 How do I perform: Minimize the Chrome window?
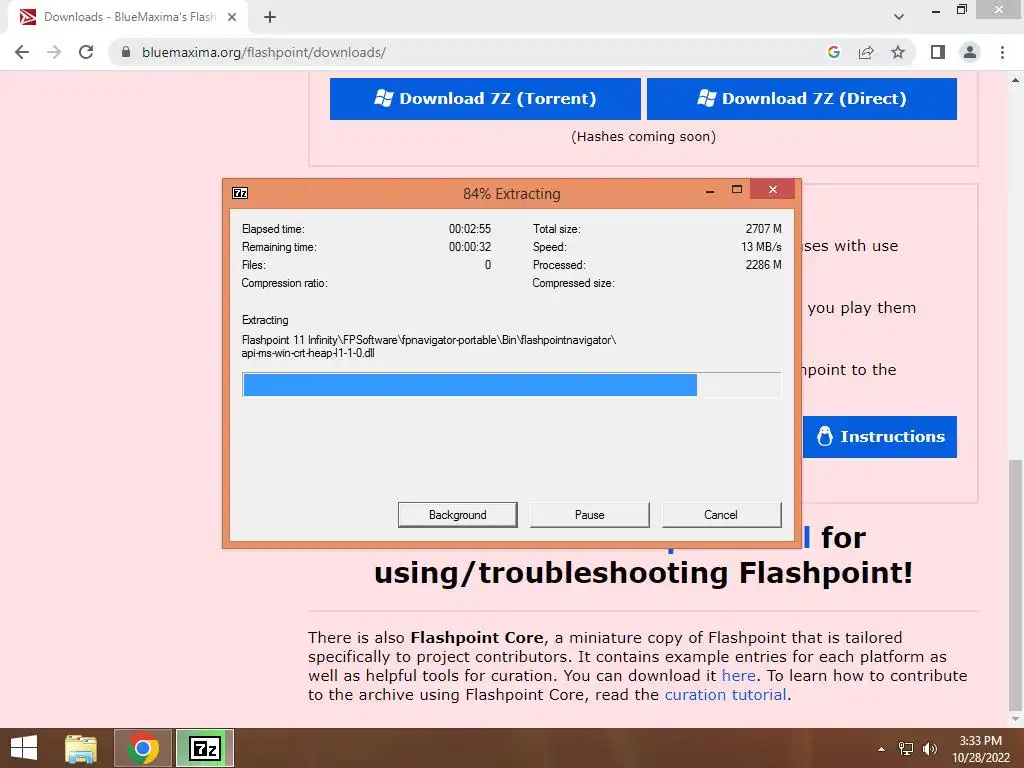[x=936, y=10]
